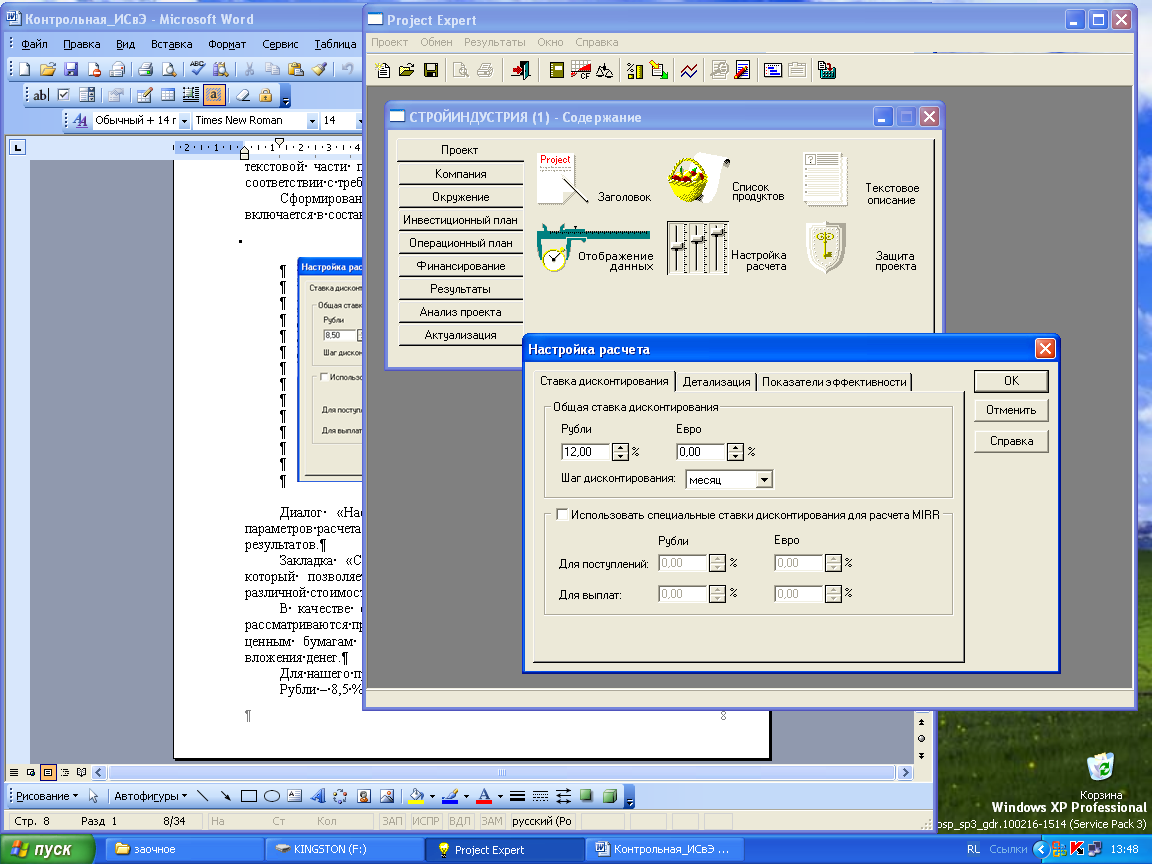Click the calculator recalculation icon
The height and width of the screenshot is (864, 1152).
827,71
